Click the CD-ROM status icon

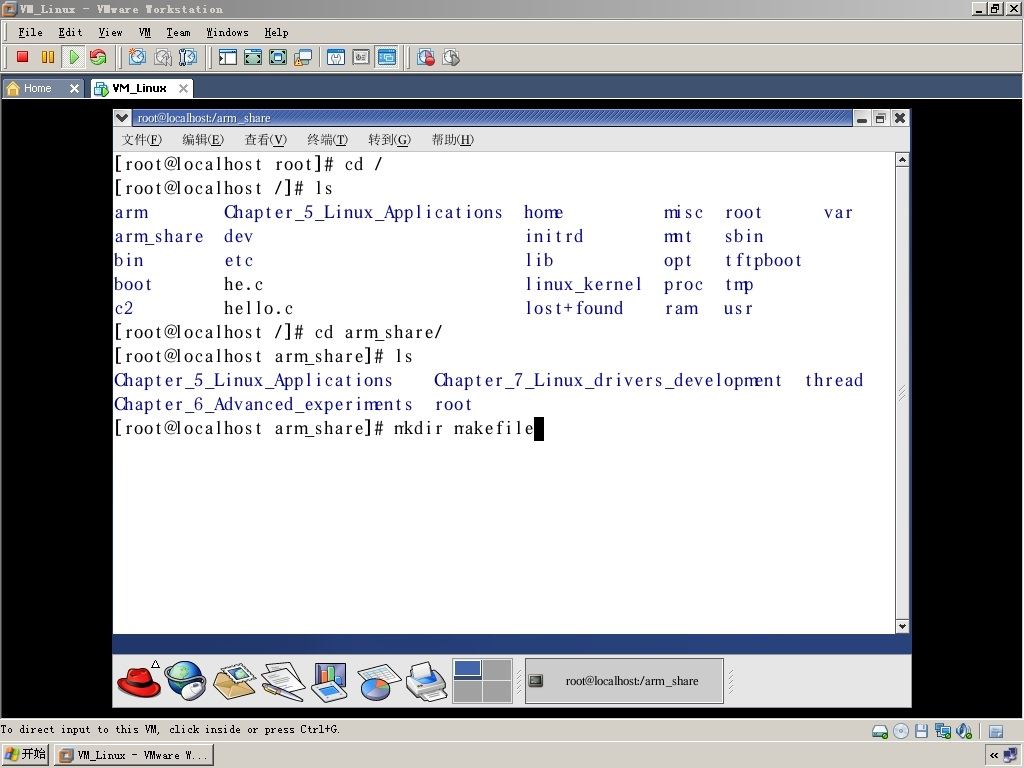point(901,731)
